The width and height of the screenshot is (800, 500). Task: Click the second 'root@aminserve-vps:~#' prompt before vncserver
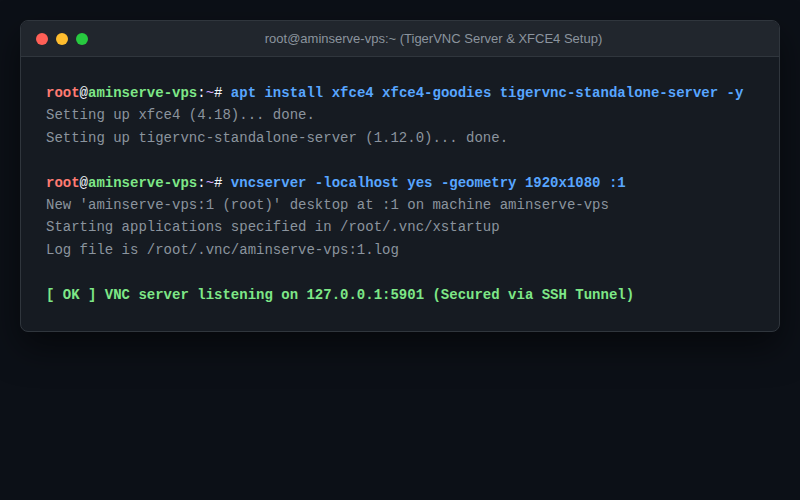click(134, 183)
